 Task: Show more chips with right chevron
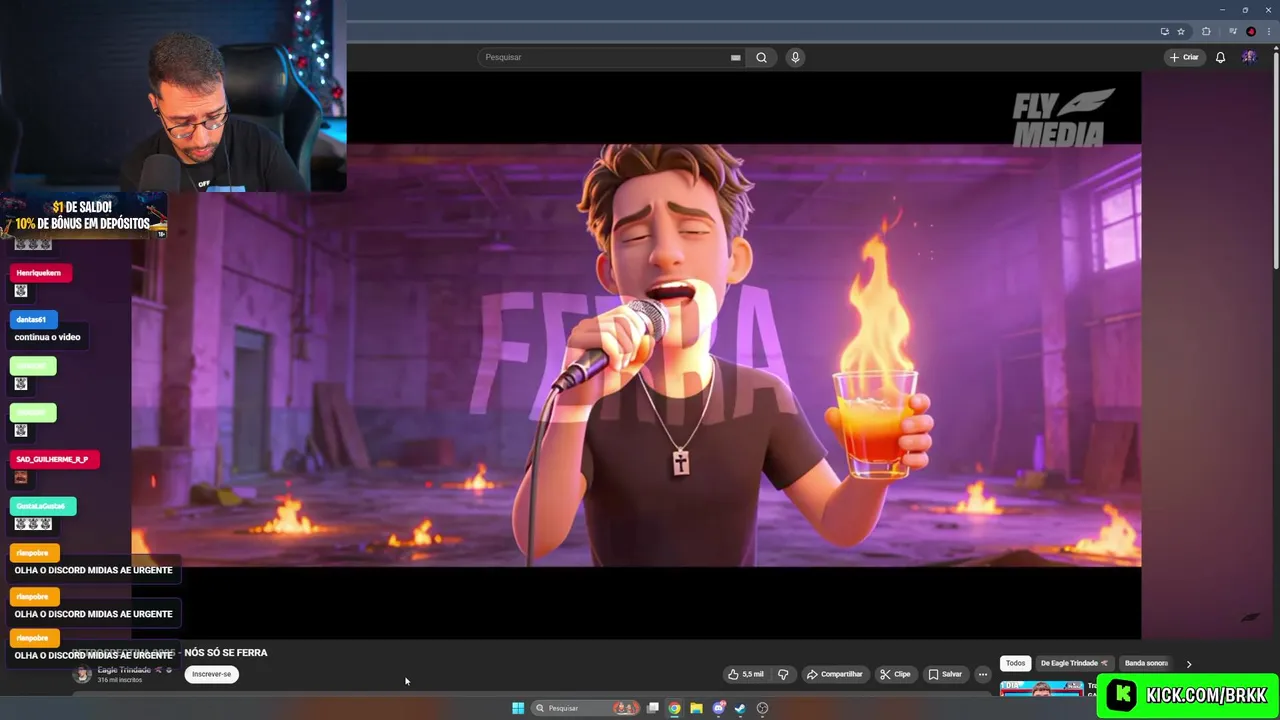[1188, 663]
